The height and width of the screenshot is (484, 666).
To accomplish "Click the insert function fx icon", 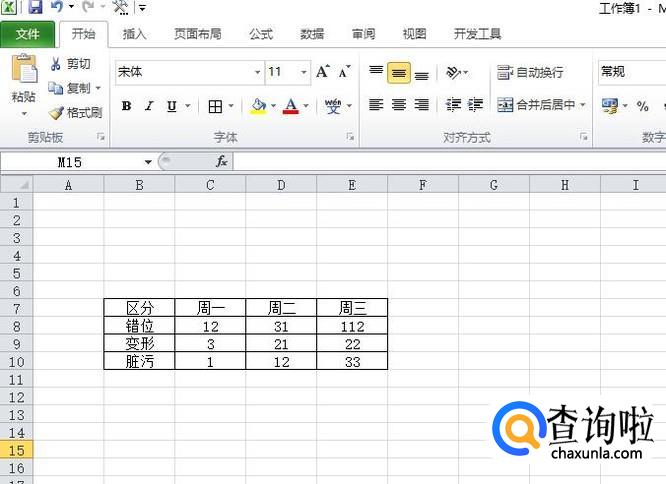I will [221, 161].
